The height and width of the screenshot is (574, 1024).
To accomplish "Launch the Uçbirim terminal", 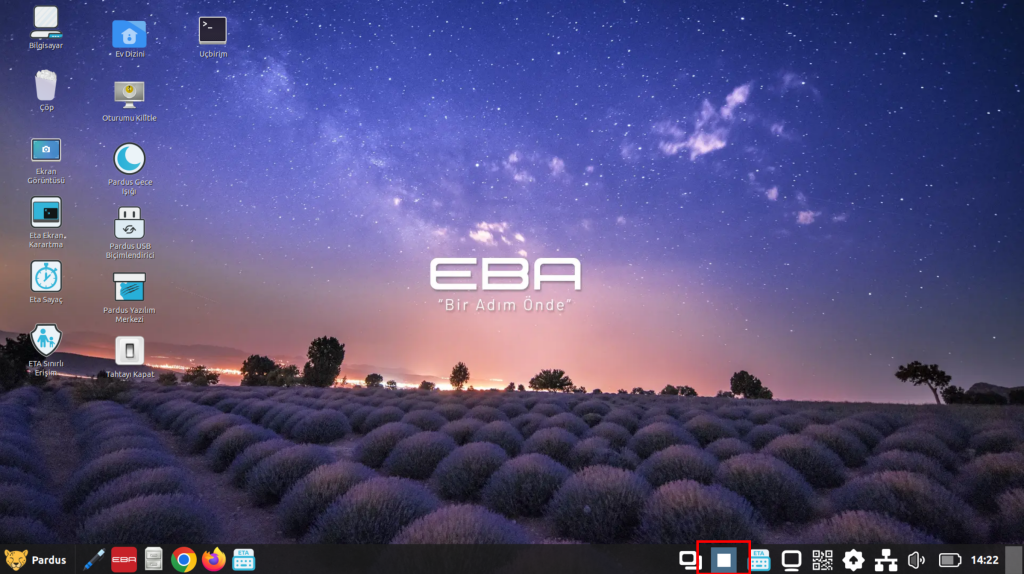I will 212,31.
